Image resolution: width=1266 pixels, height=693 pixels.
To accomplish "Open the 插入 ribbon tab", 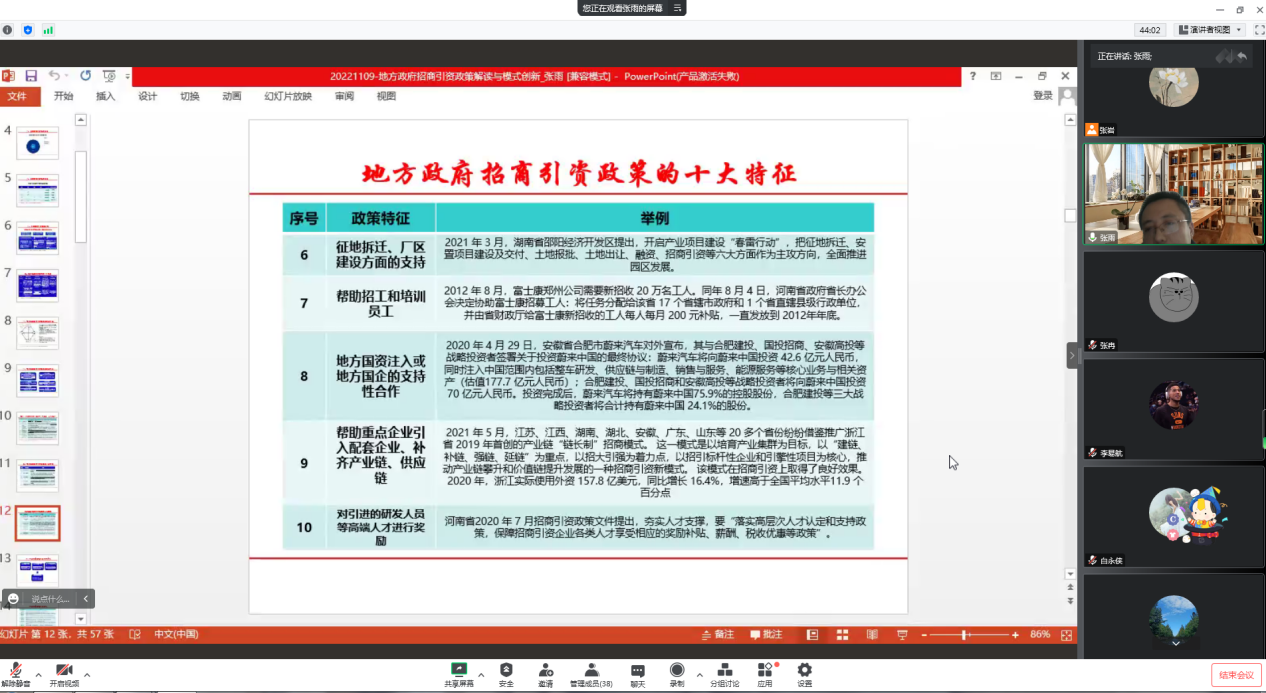I will [x=106, y=96].
